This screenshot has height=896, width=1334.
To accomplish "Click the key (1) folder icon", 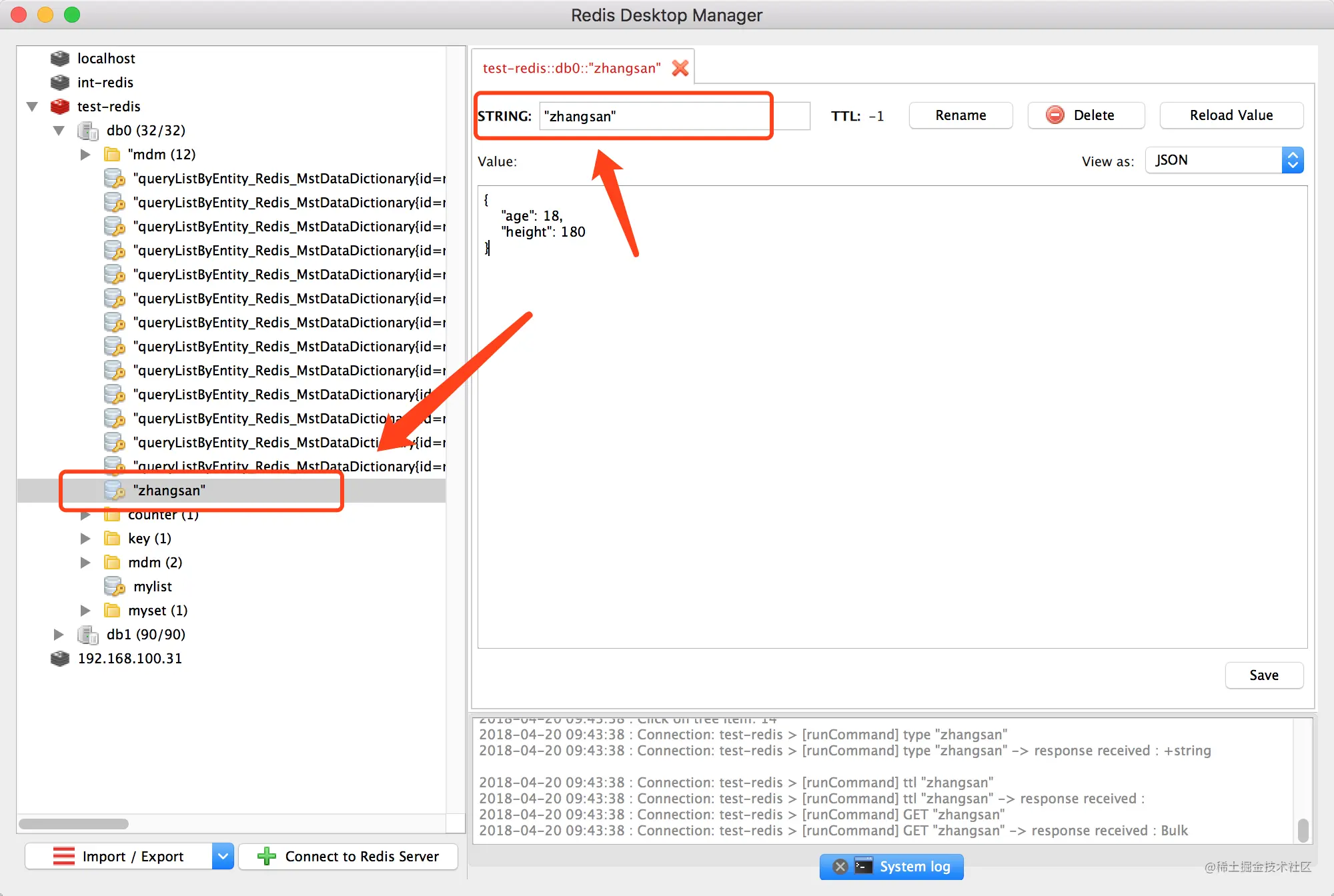I will click(112, 539).
